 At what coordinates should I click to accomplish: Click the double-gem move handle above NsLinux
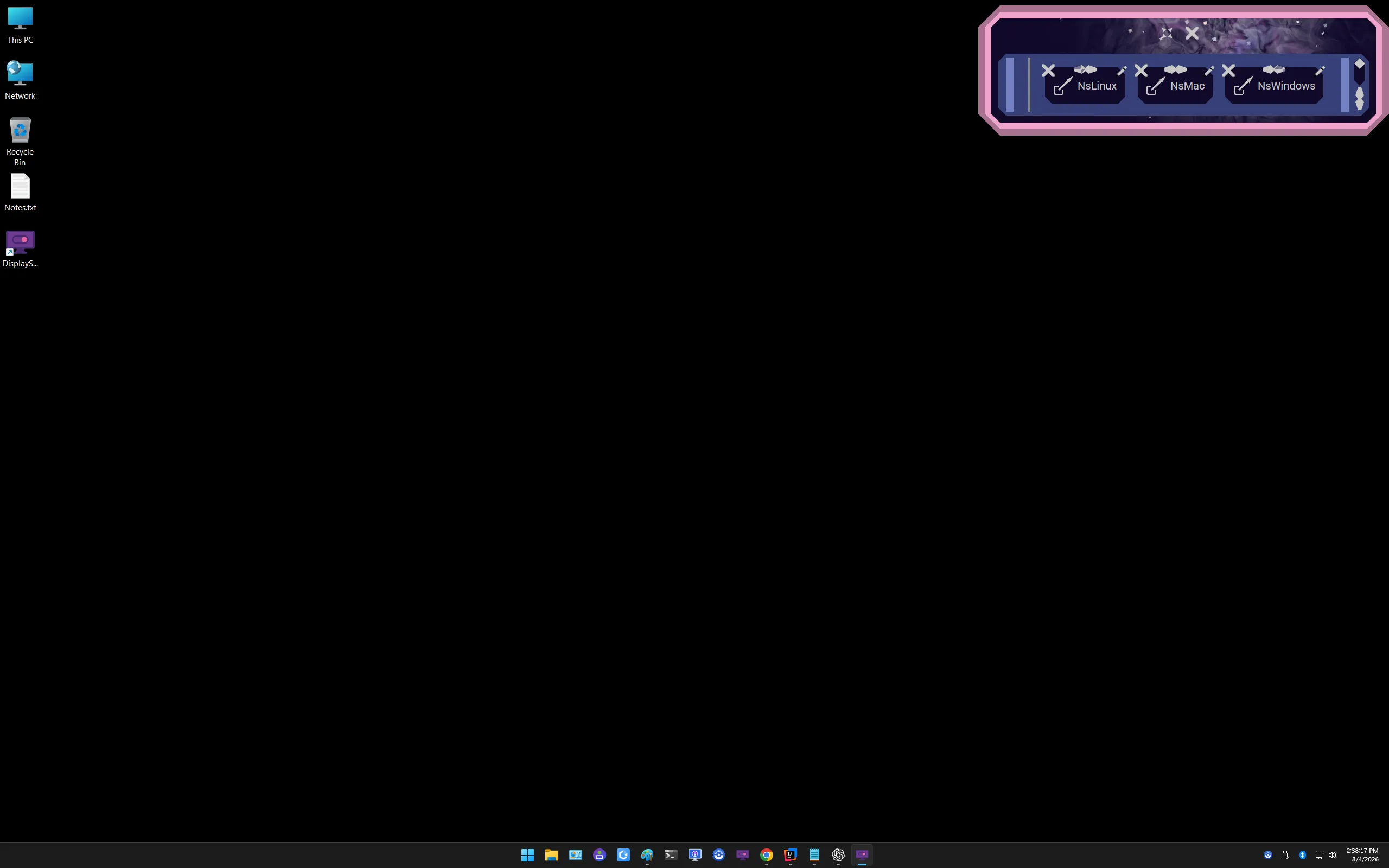(x=1085, y=69)
